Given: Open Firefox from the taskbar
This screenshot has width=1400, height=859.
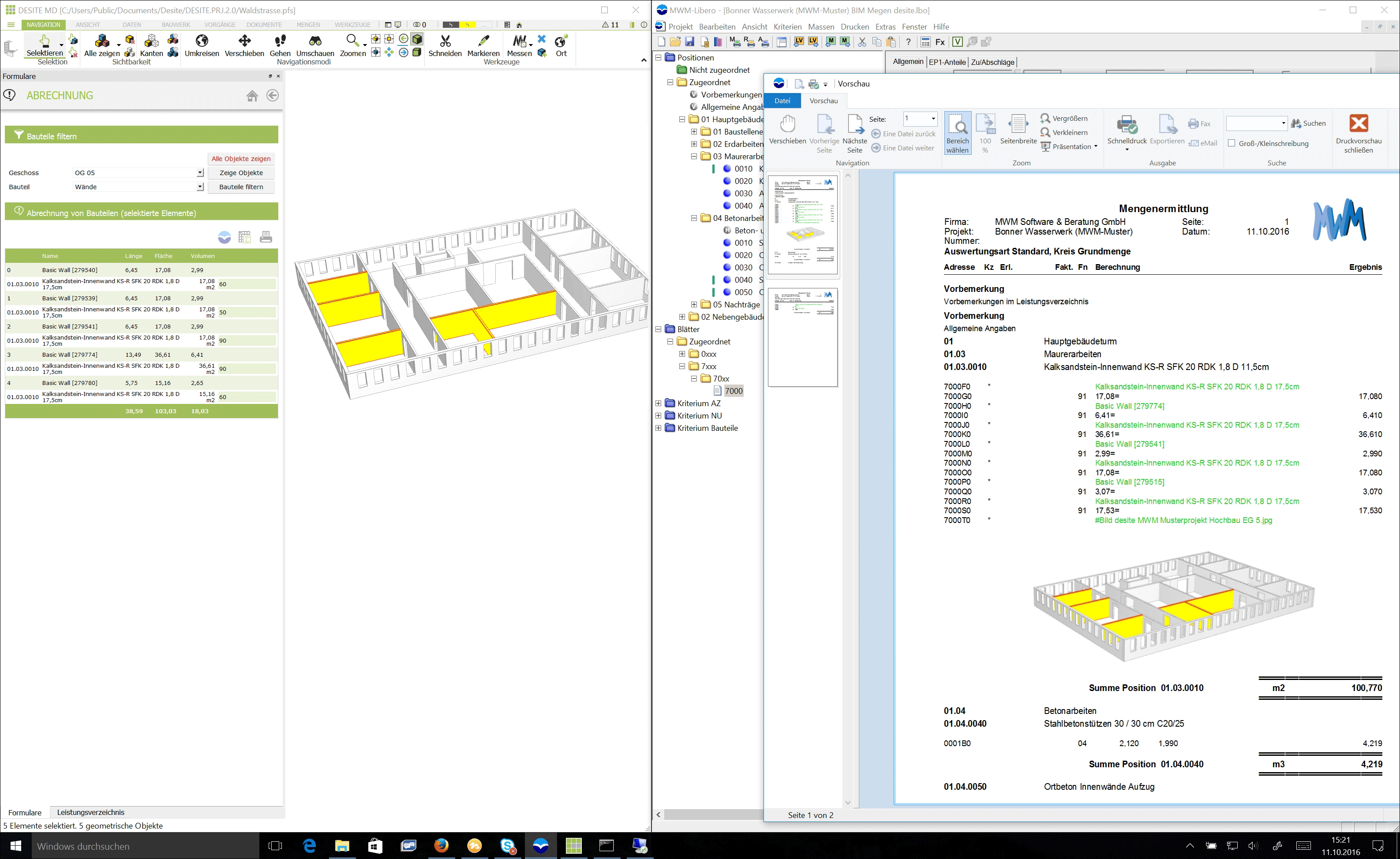Looking at the screenshot, I should pos(441,846).
